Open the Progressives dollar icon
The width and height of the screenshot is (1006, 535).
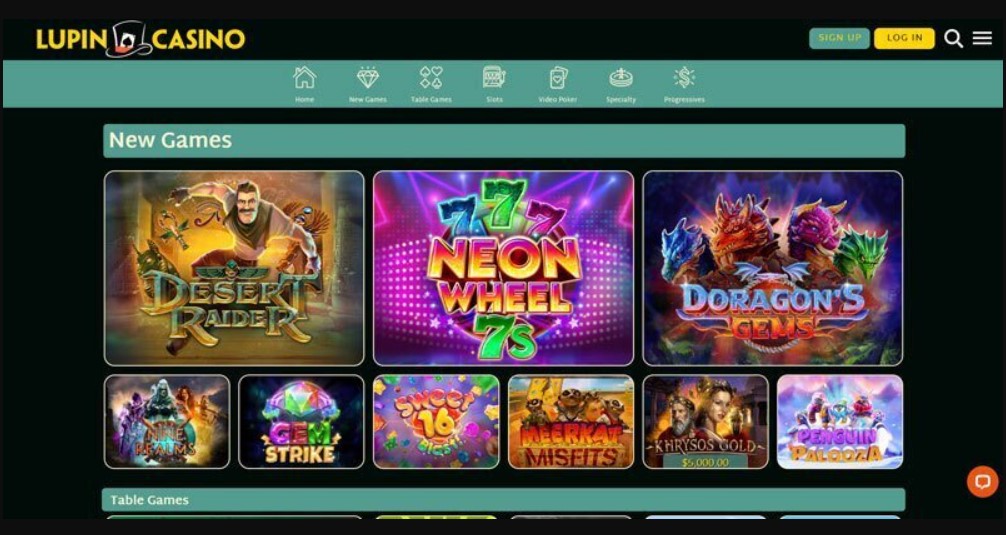pyautogui.click(x=684, y=78)
